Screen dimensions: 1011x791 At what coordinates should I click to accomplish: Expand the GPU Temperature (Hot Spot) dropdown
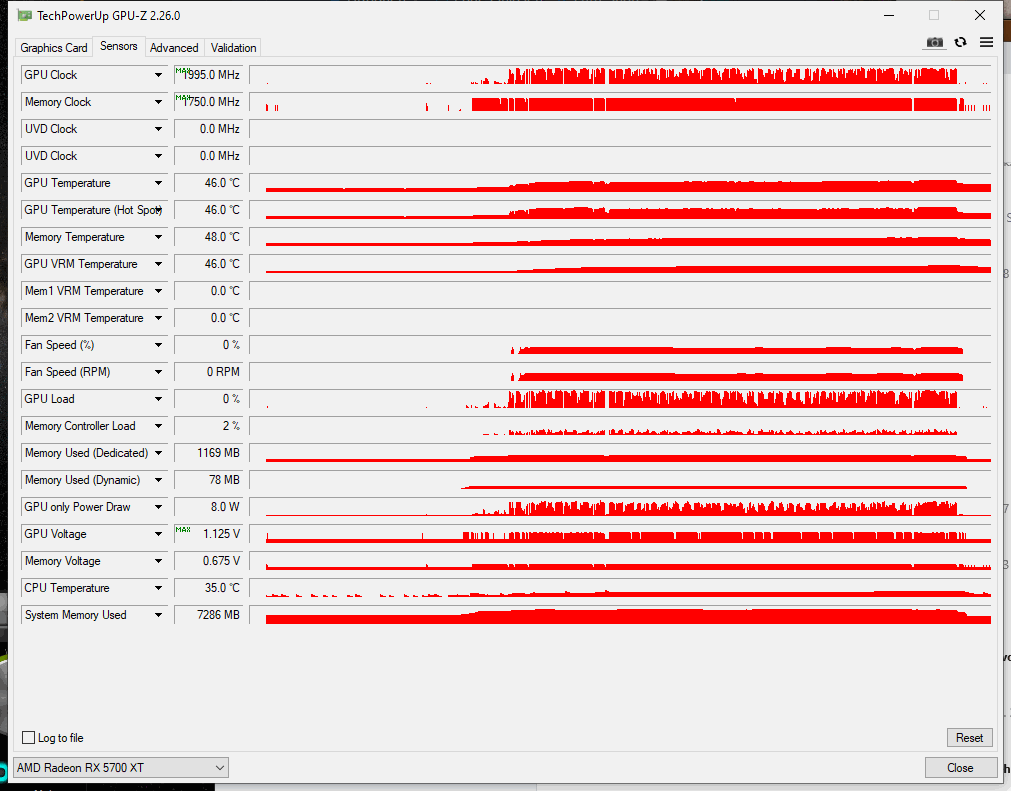pos(159,211)
